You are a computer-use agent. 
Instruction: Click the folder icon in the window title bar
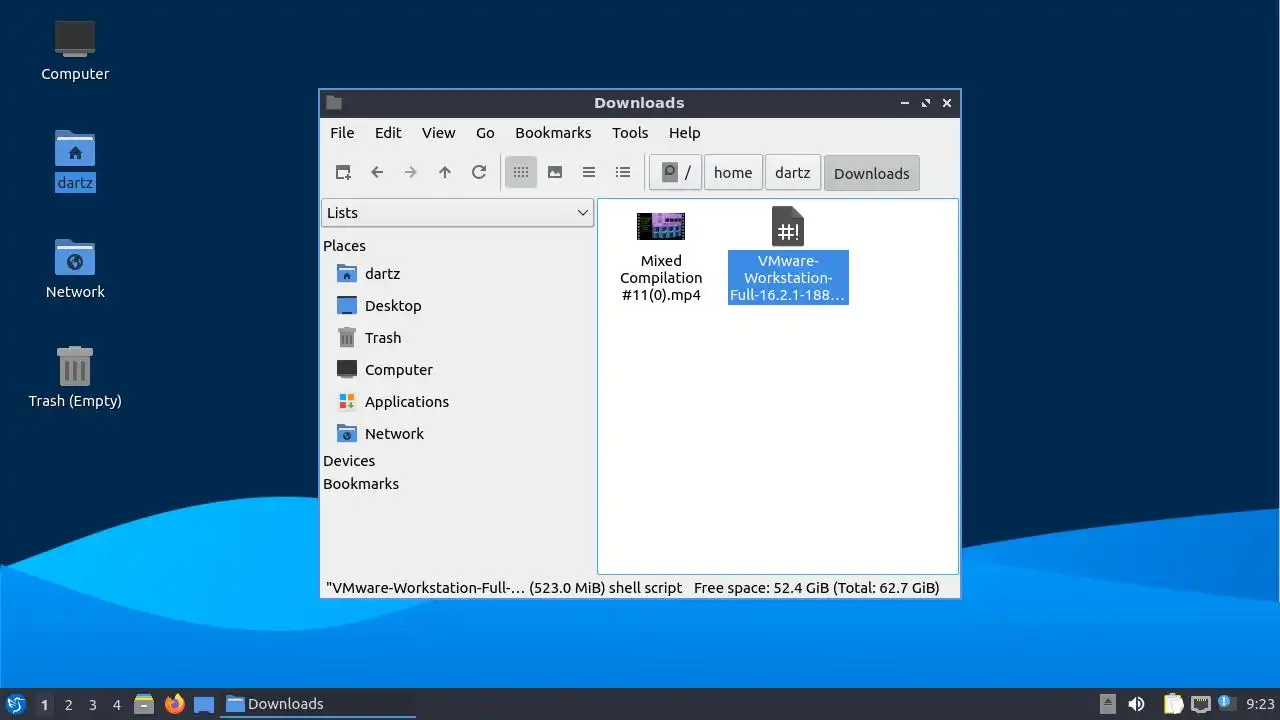coord(334,102)
